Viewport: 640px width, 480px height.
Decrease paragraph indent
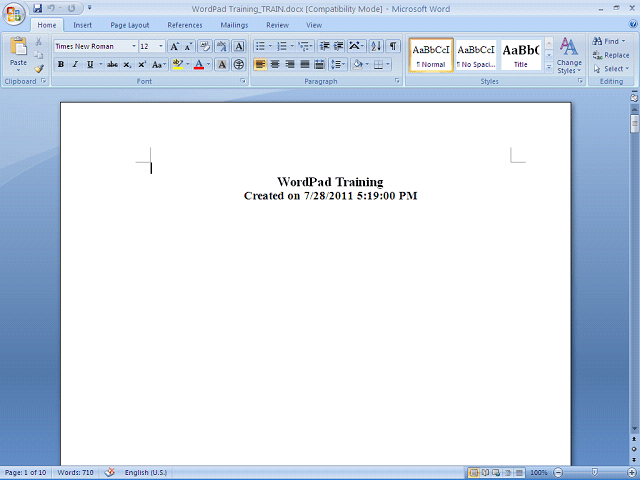click(x=324, y=46)
